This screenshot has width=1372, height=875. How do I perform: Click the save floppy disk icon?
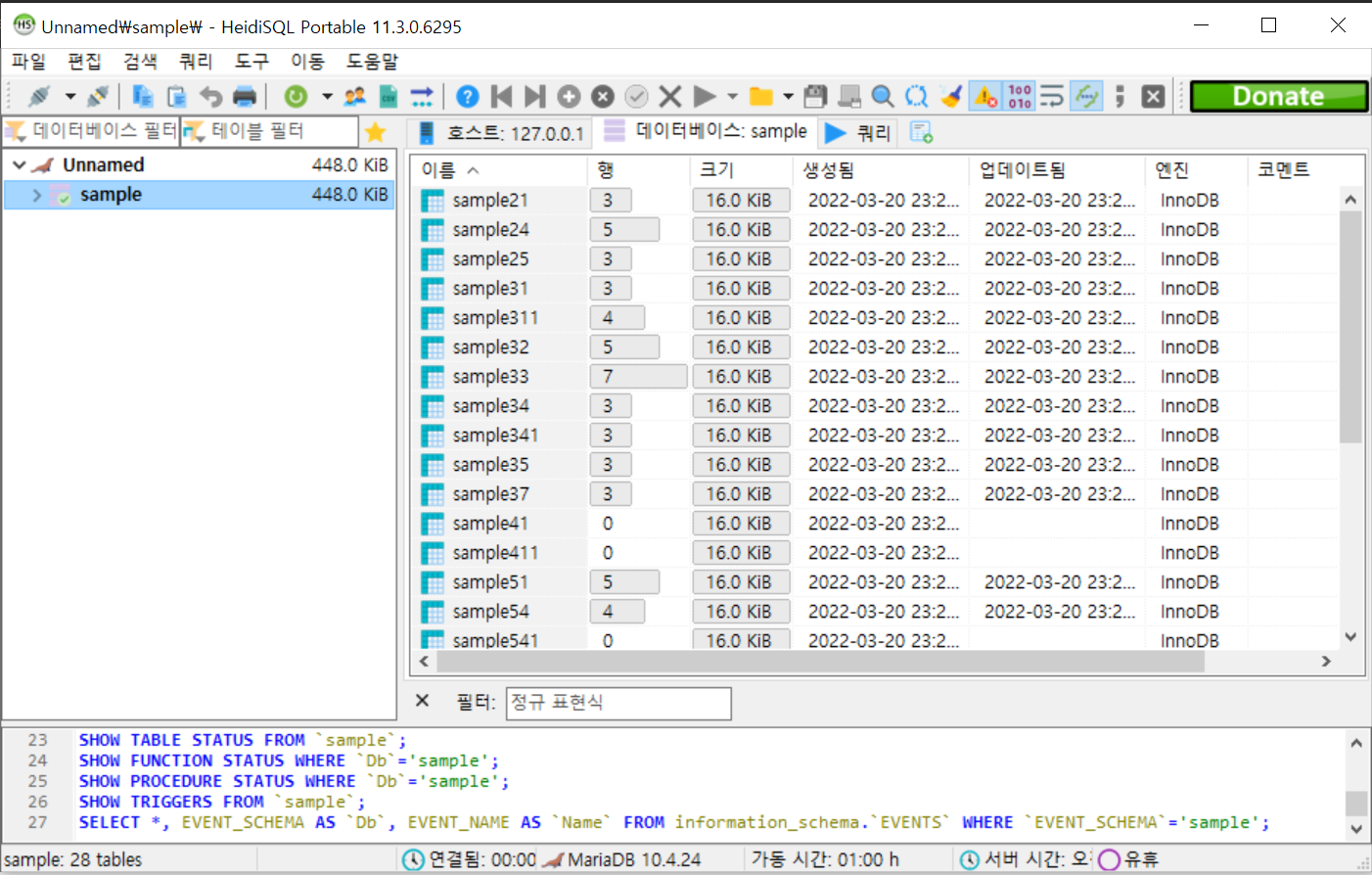click(x=815, y=96)
